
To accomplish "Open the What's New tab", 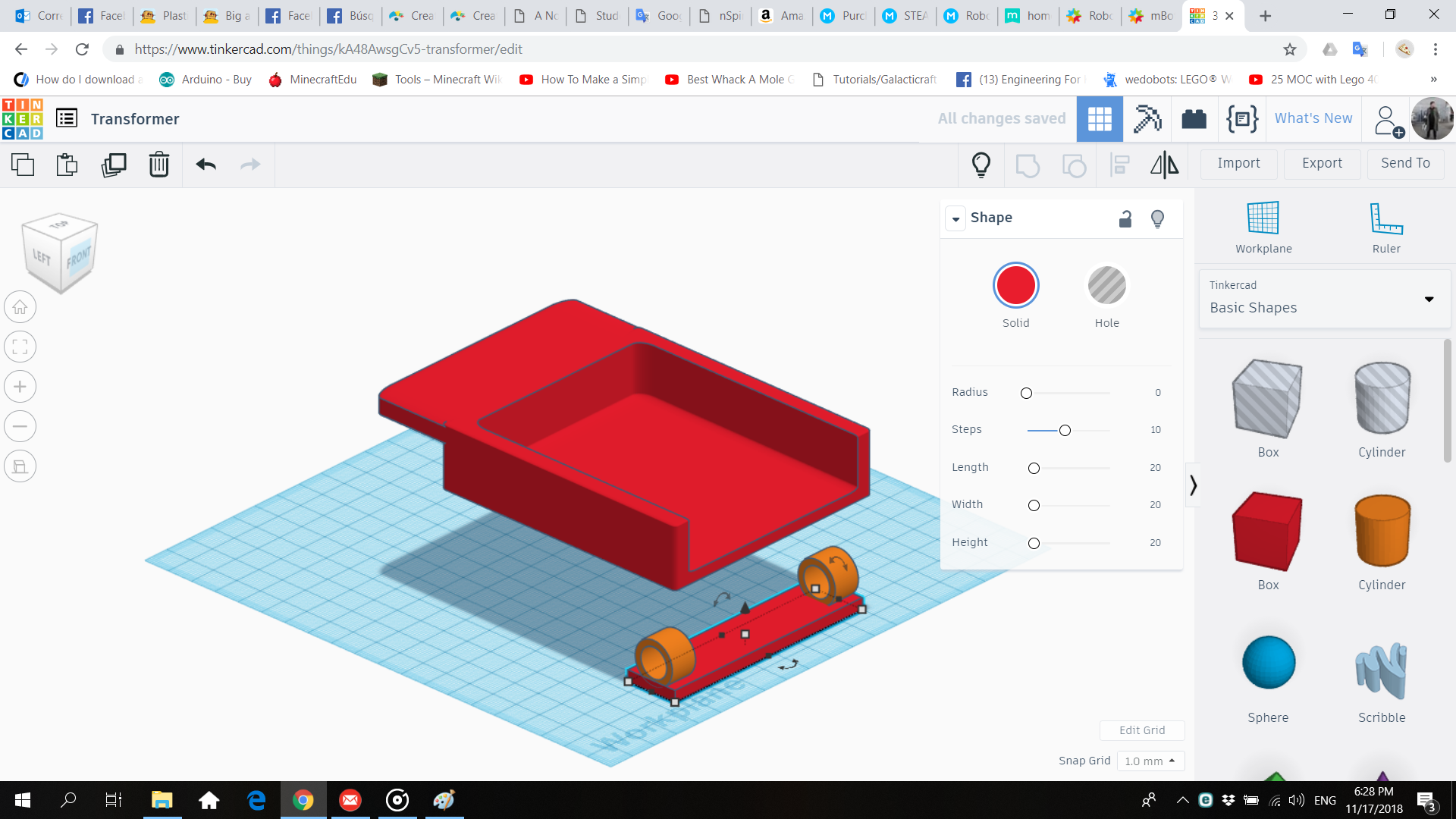I will pyautogui.click(x=1313, y=118).
